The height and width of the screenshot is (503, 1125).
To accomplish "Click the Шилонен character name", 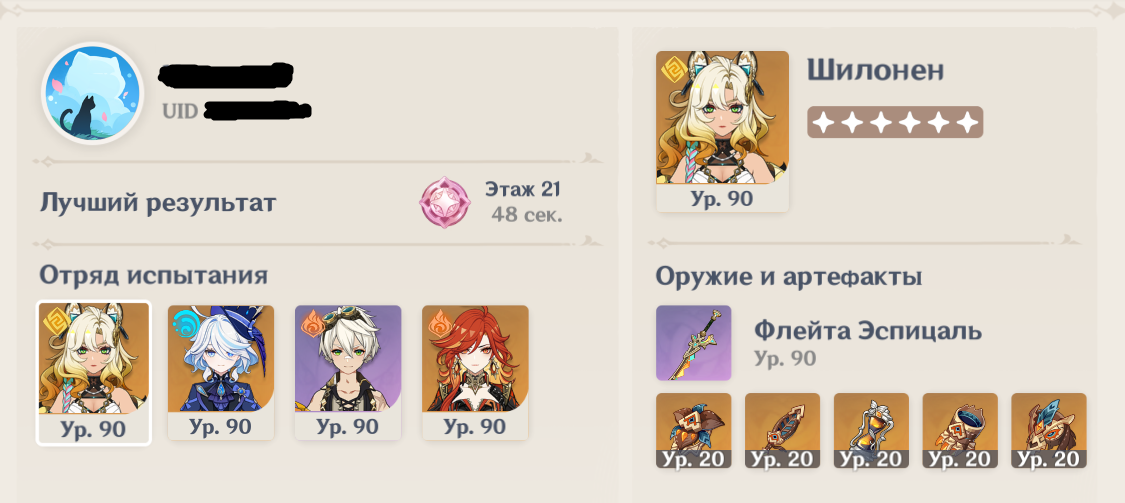I will tap(875, 70).
